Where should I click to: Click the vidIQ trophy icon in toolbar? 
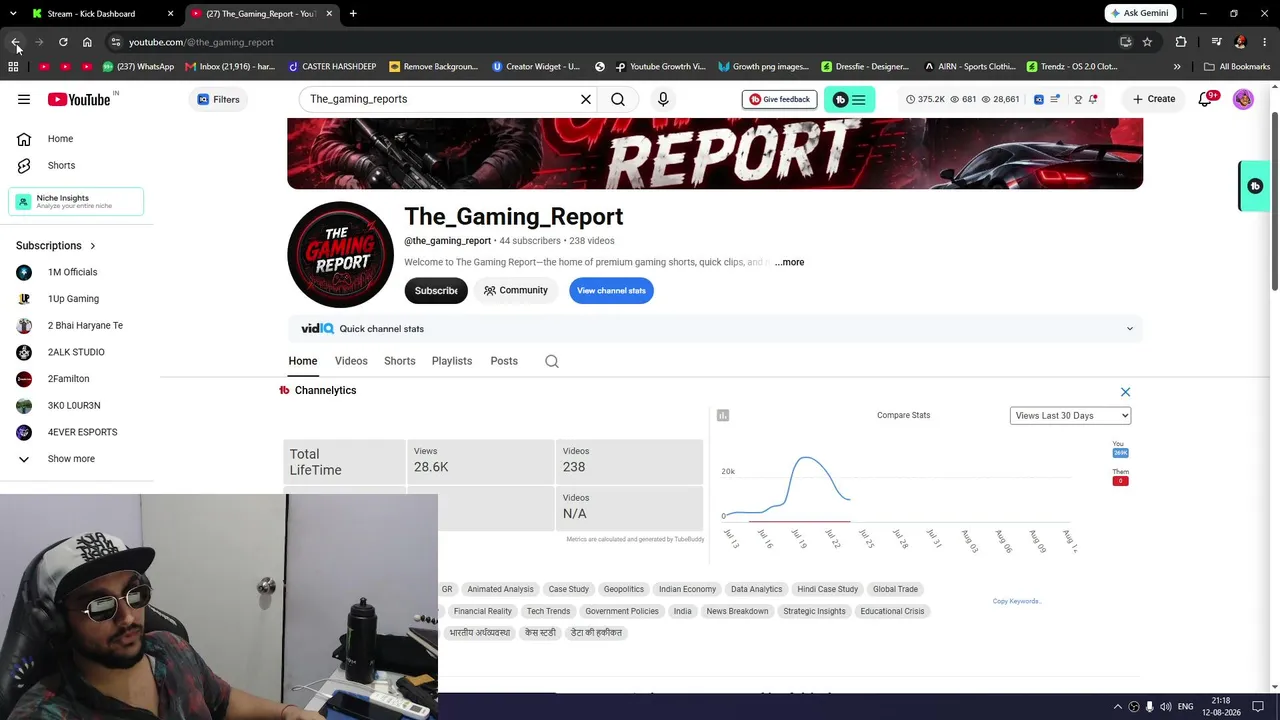tap(1078, 99)
